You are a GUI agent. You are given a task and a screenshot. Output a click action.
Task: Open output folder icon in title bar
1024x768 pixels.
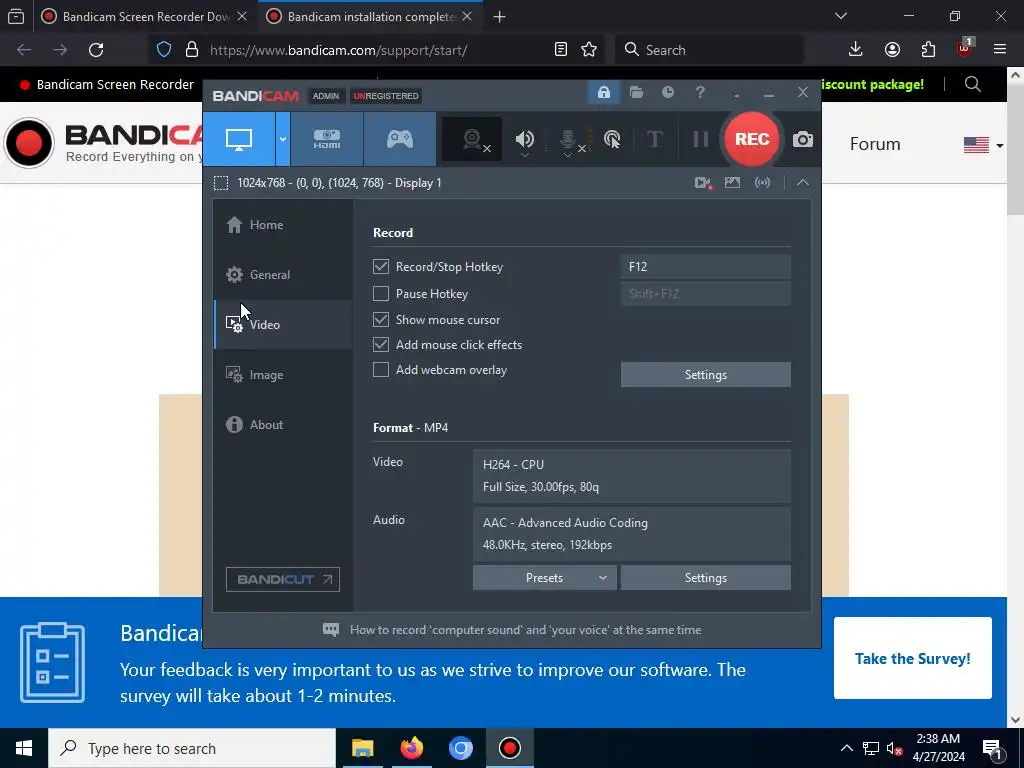[x=636, y=93]
